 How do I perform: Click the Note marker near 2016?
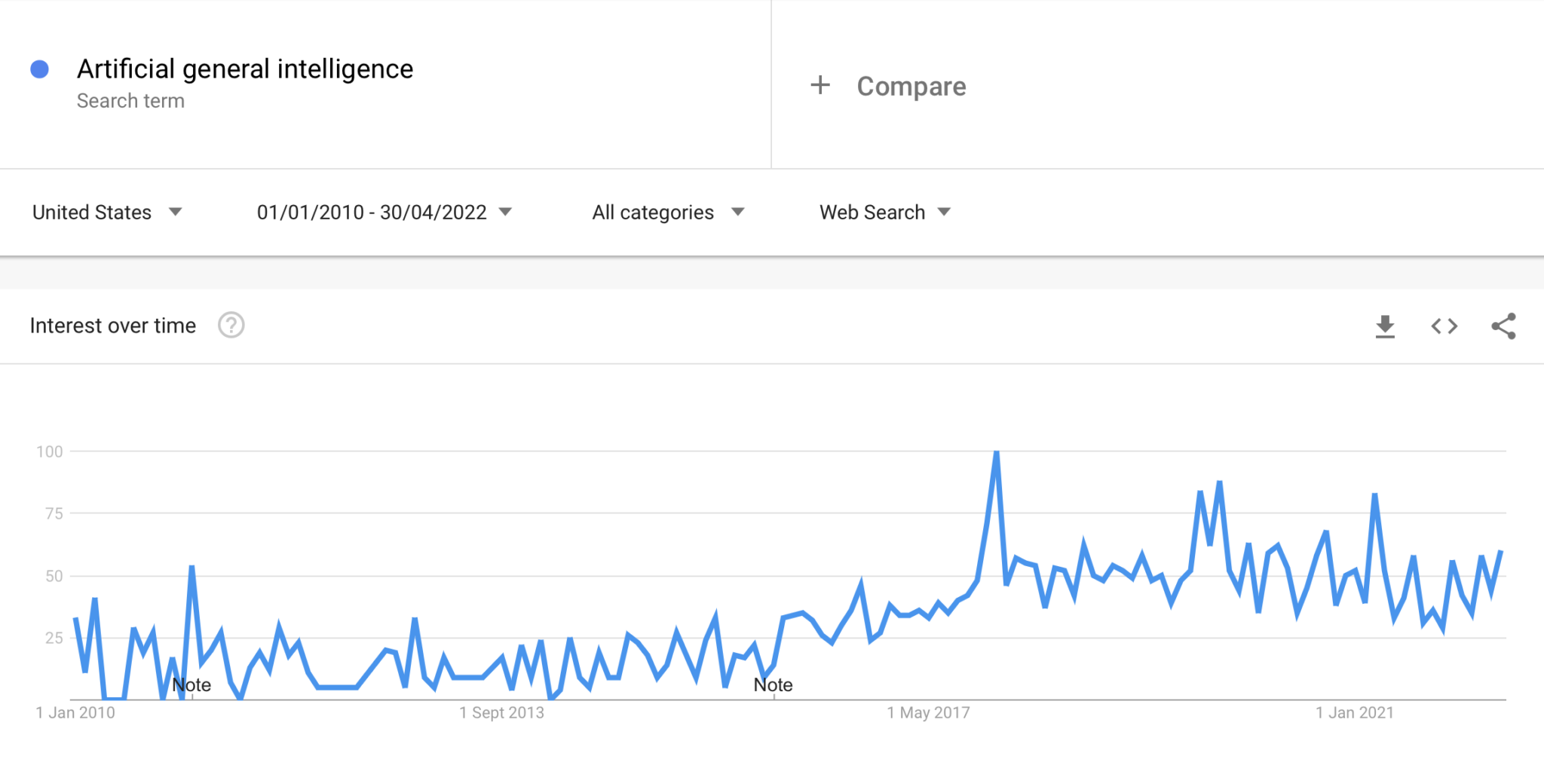point(772,684)
